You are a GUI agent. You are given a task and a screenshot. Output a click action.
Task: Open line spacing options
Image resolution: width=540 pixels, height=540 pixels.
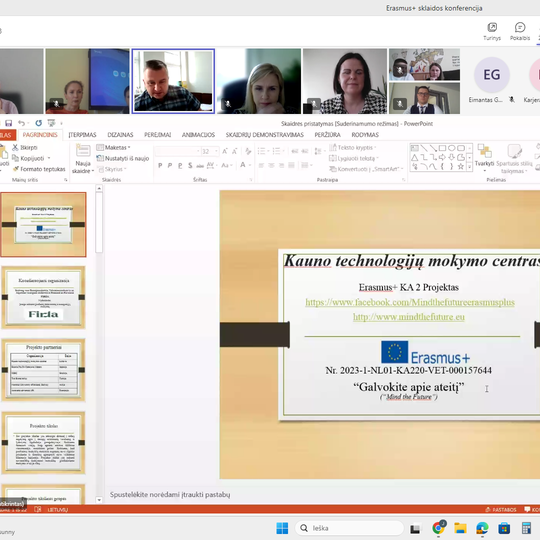coord(319,151)
